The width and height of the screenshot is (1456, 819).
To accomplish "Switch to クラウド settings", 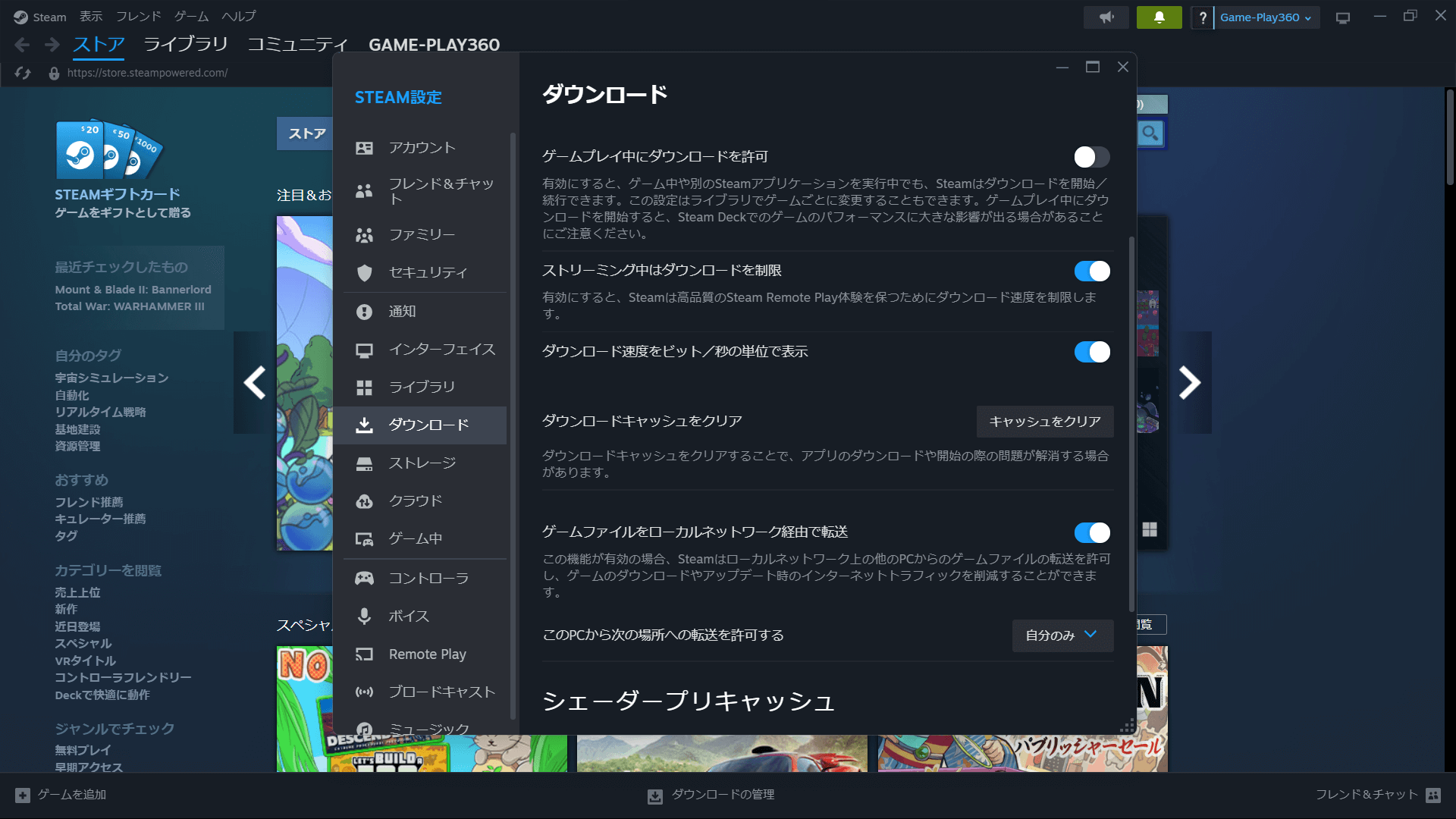I will point(414,500).
